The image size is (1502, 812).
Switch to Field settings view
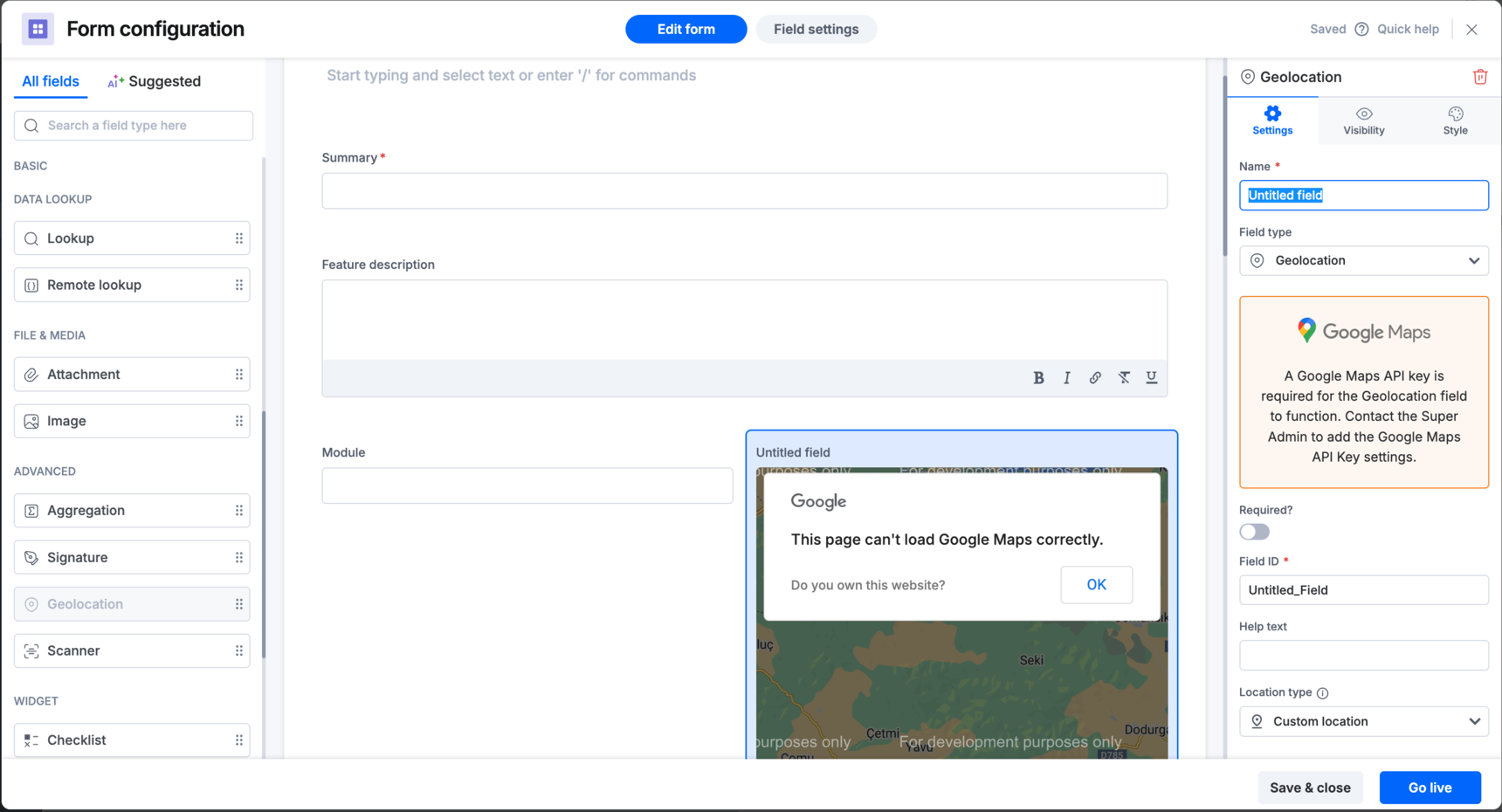[816, 29]
